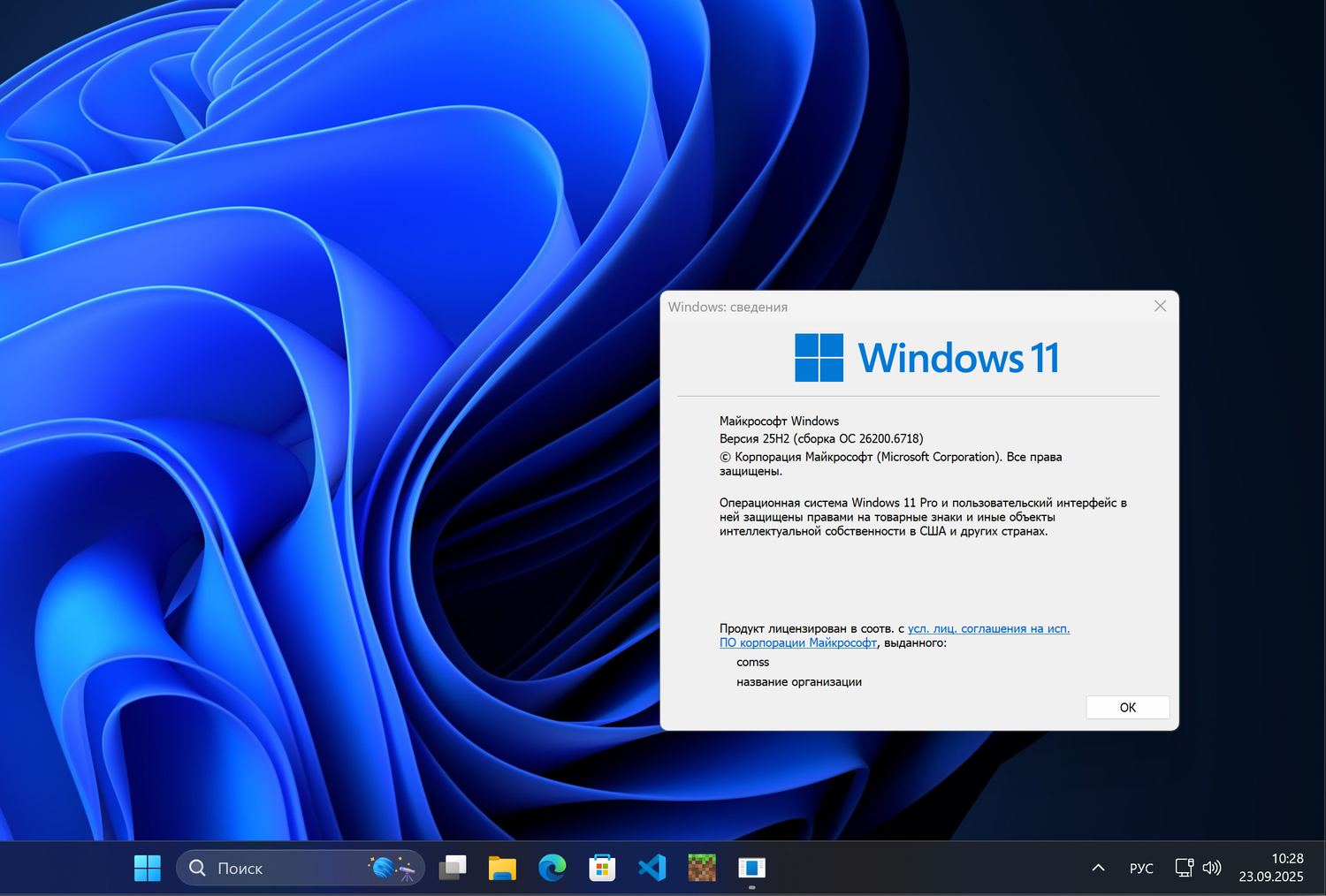
Task: Click the active winver taskbar icon
Action: pos(751,869)
